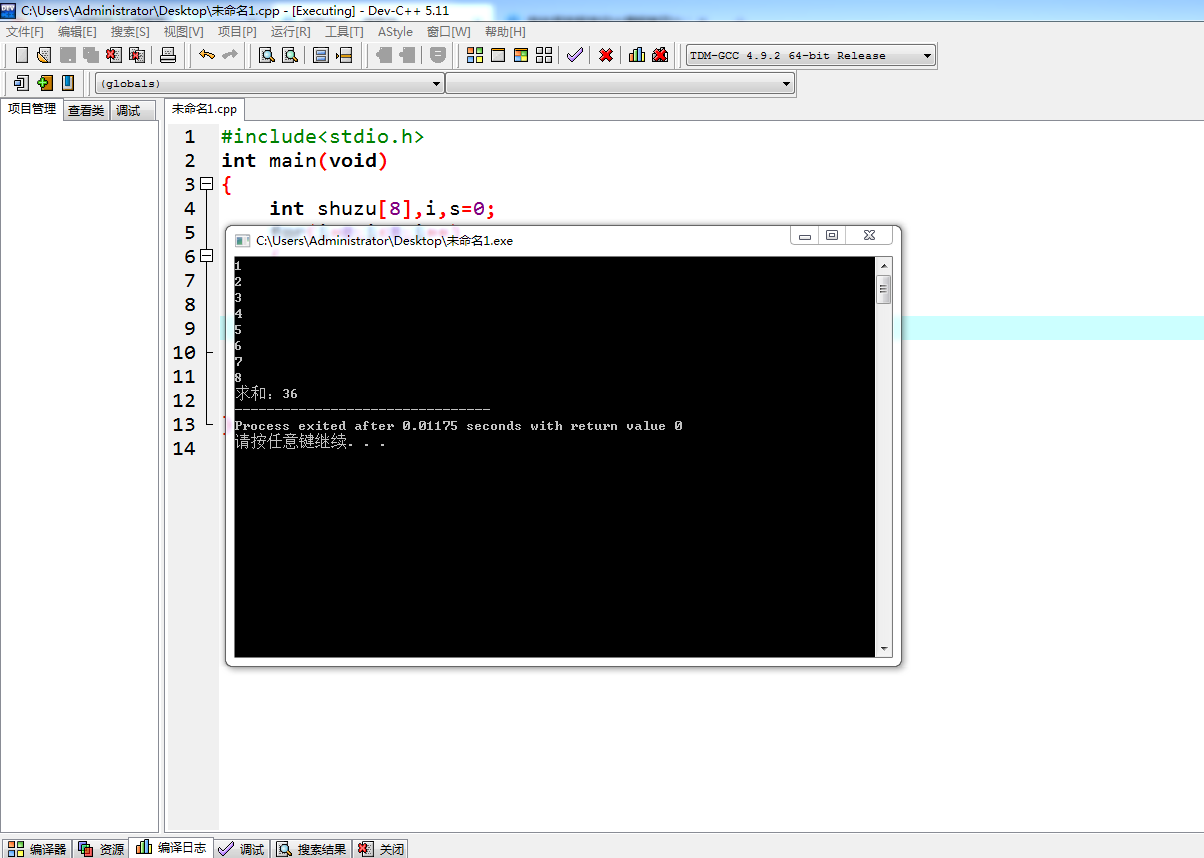The width and height of the screenshot is (1204, 858).
Task: Click the Delete profiling information icon
Action: (660, 55)
